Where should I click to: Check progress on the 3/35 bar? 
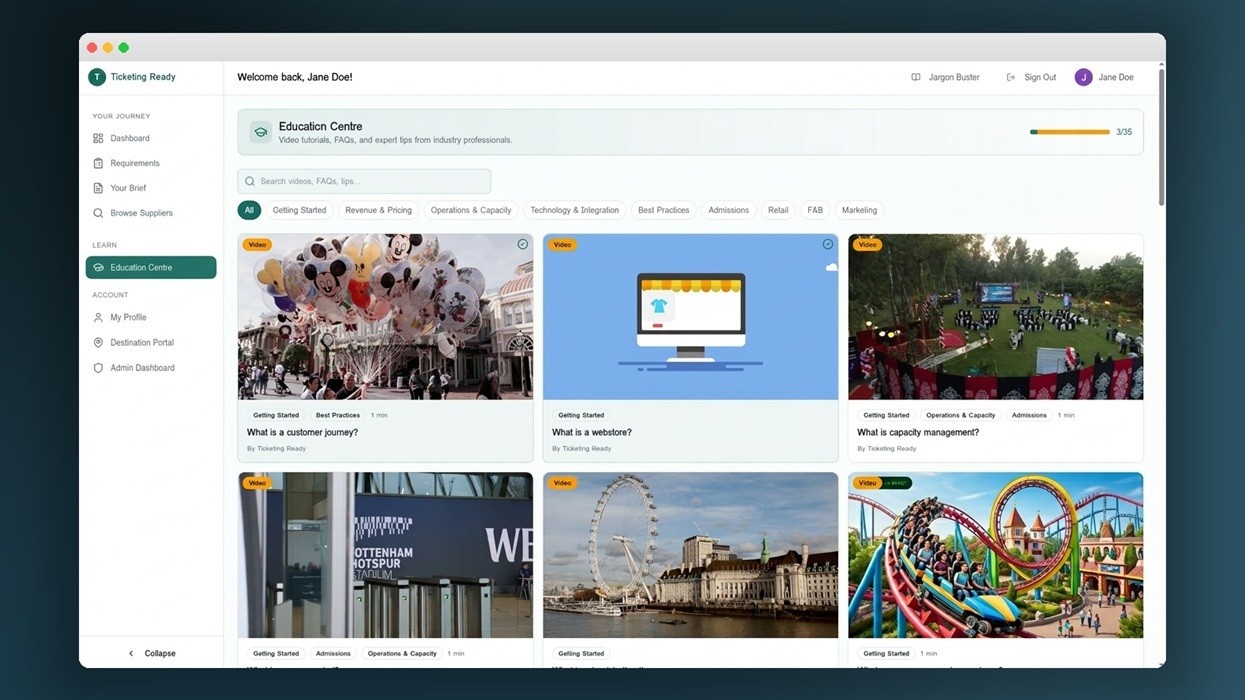click(1070, 131)
